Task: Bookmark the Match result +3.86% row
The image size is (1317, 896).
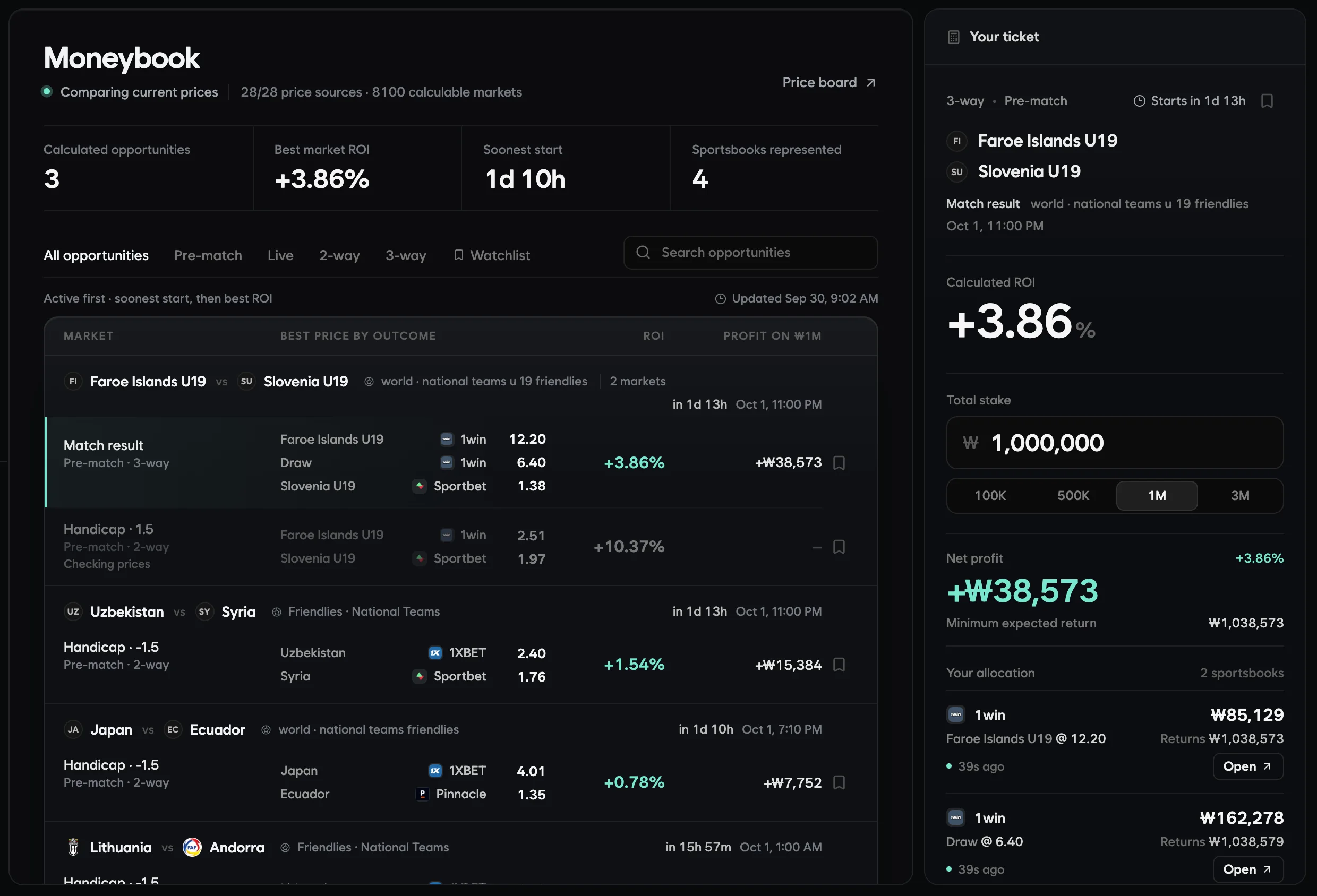Action: point(839,463)
